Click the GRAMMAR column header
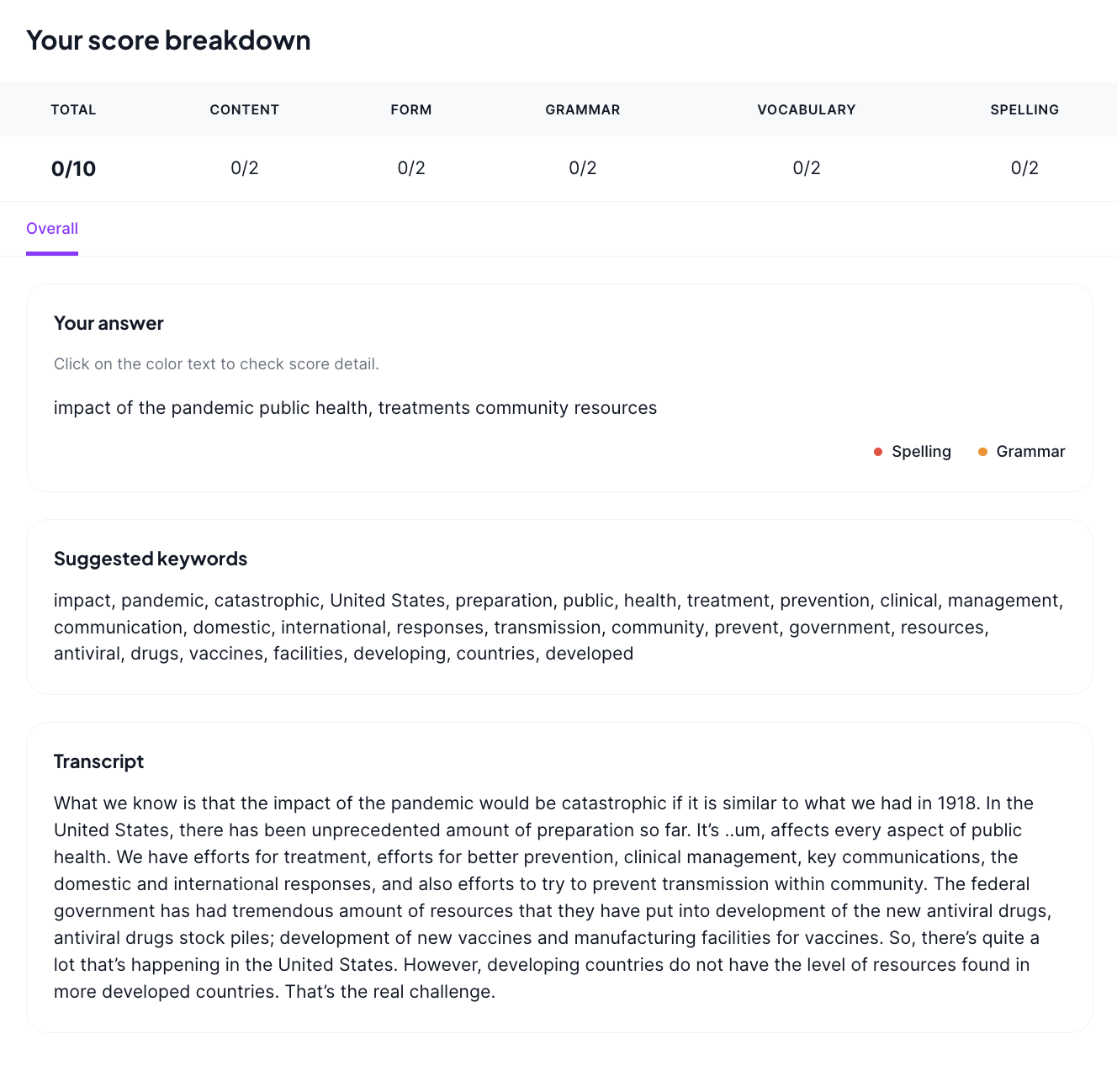Viewport: 1117px width, 1092px height. 583,109
